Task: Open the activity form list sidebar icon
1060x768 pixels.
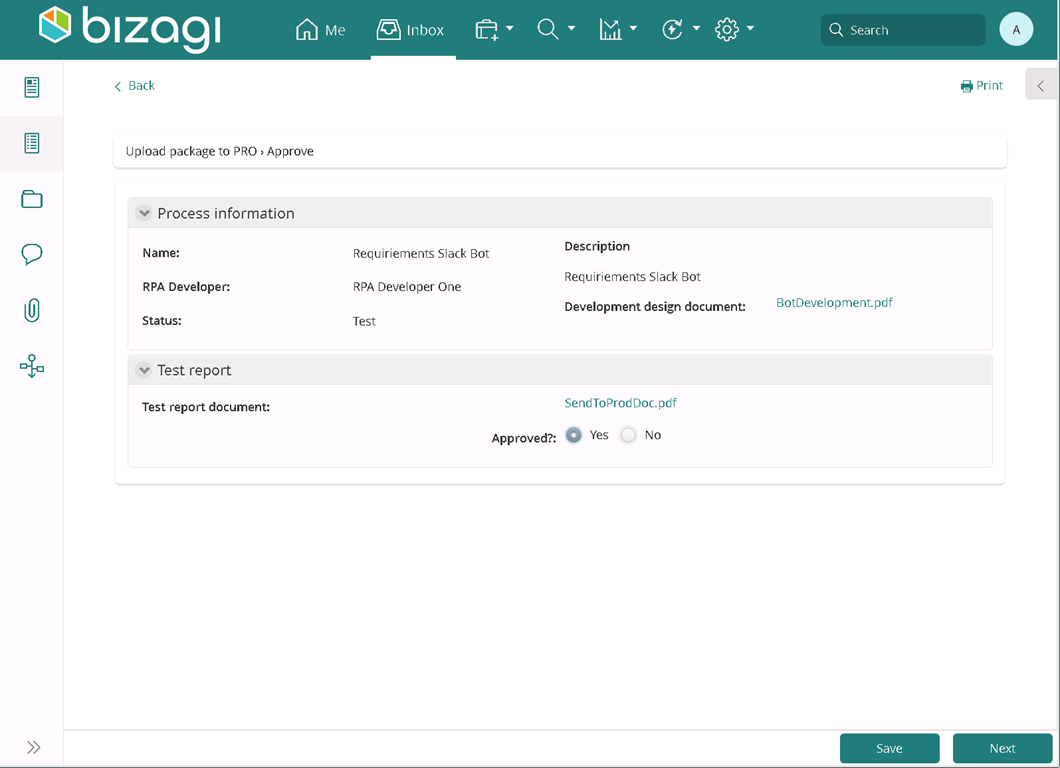Action: 32,143
